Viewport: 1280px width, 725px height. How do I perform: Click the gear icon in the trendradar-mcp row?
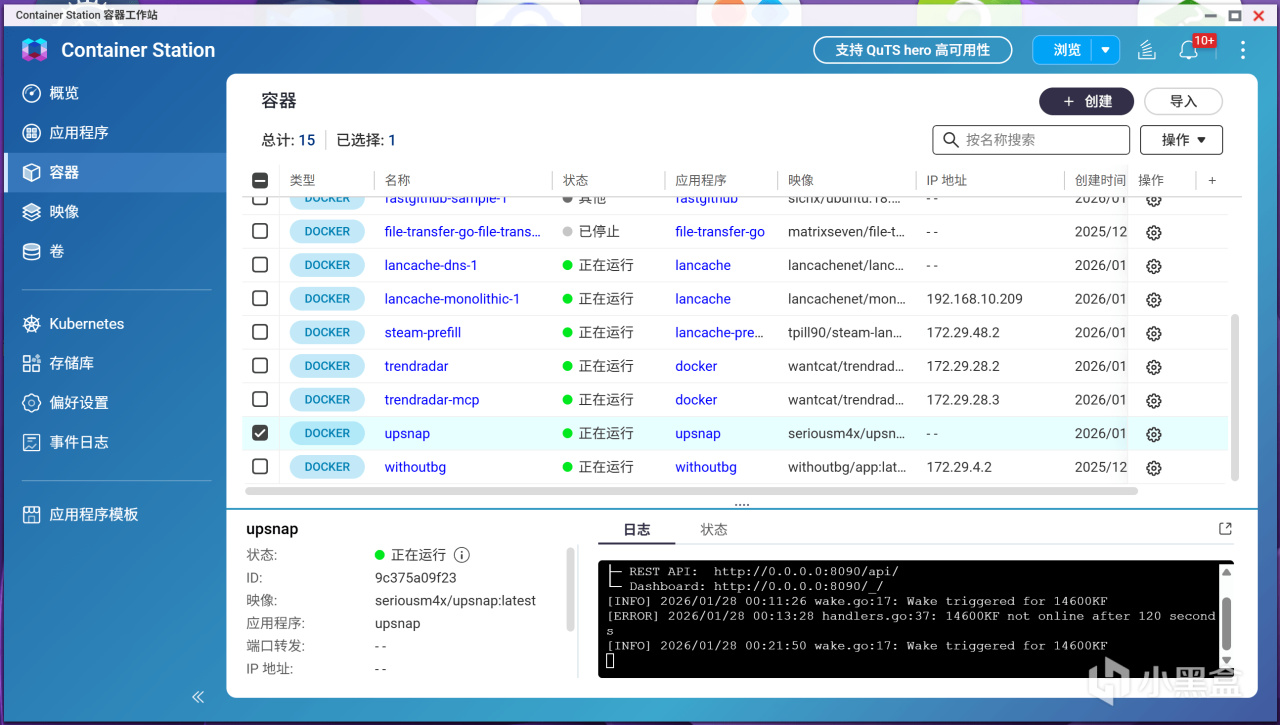[1153, 400]
